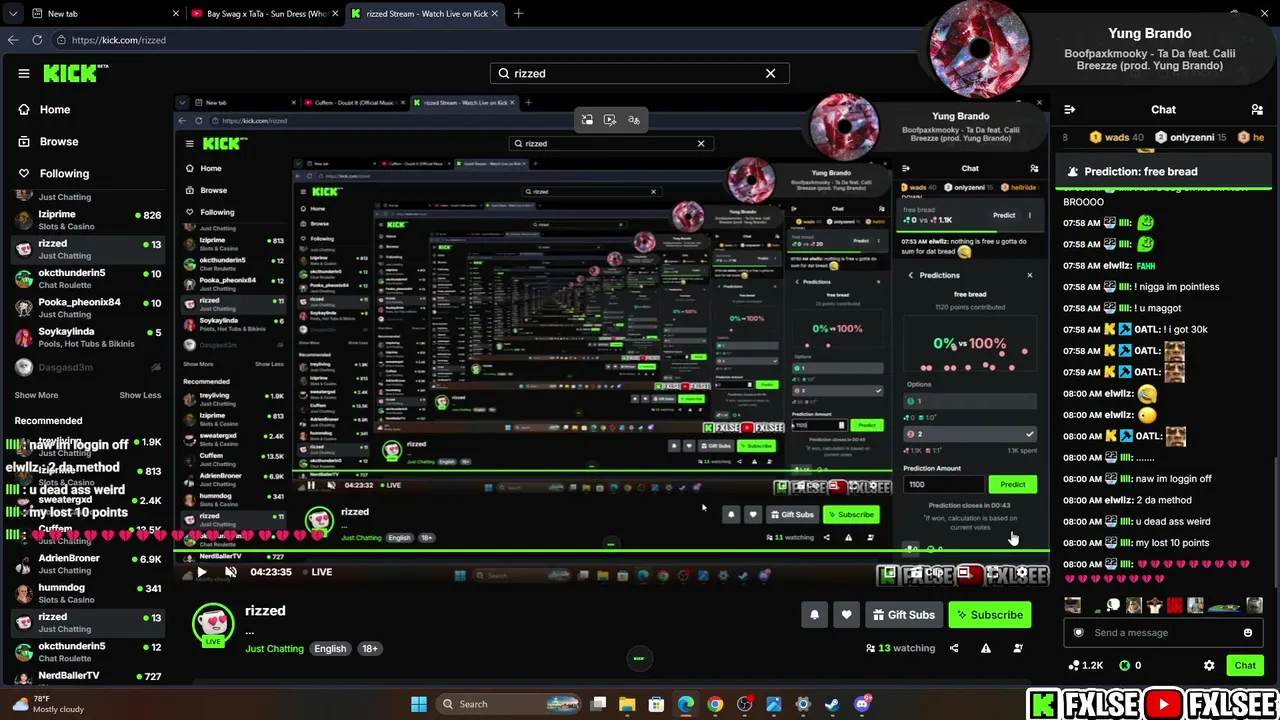
Task: Click the chat identity badge icon in the message box
Action: pyautogui.click(x=1078, y=632)
